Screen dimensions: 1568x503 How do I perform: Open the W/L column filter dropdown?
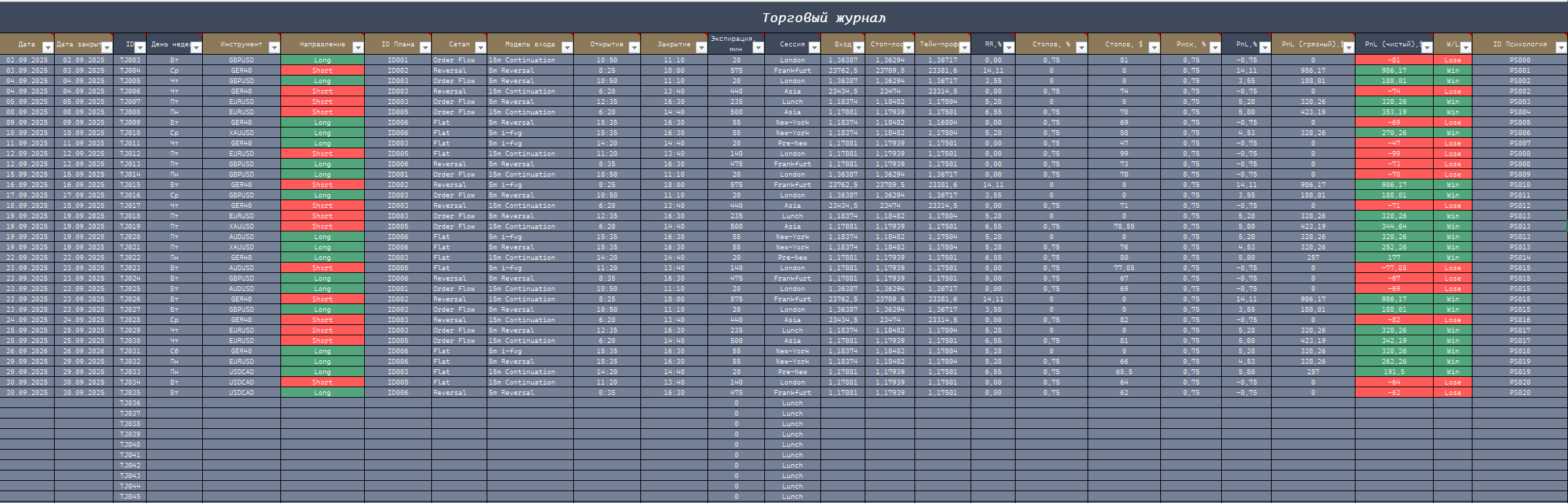(x=1465, y=47)
